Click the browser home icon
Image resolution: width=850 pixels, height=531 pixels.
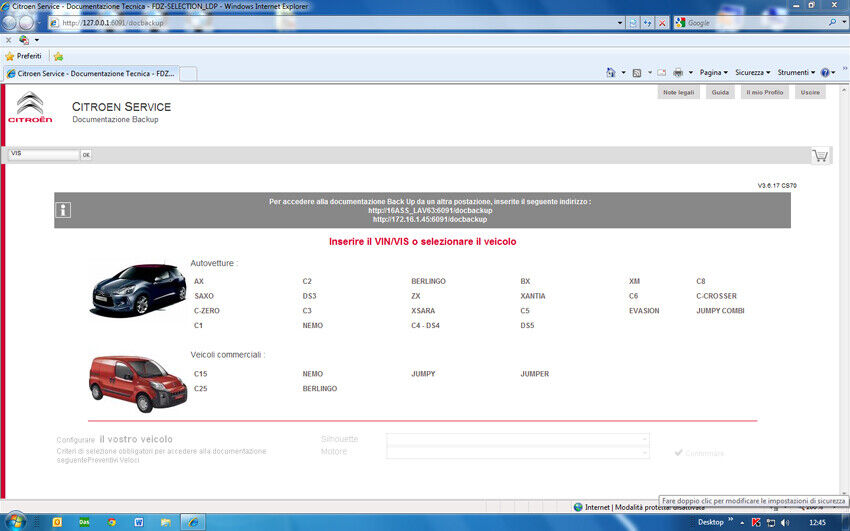[611, 73]
